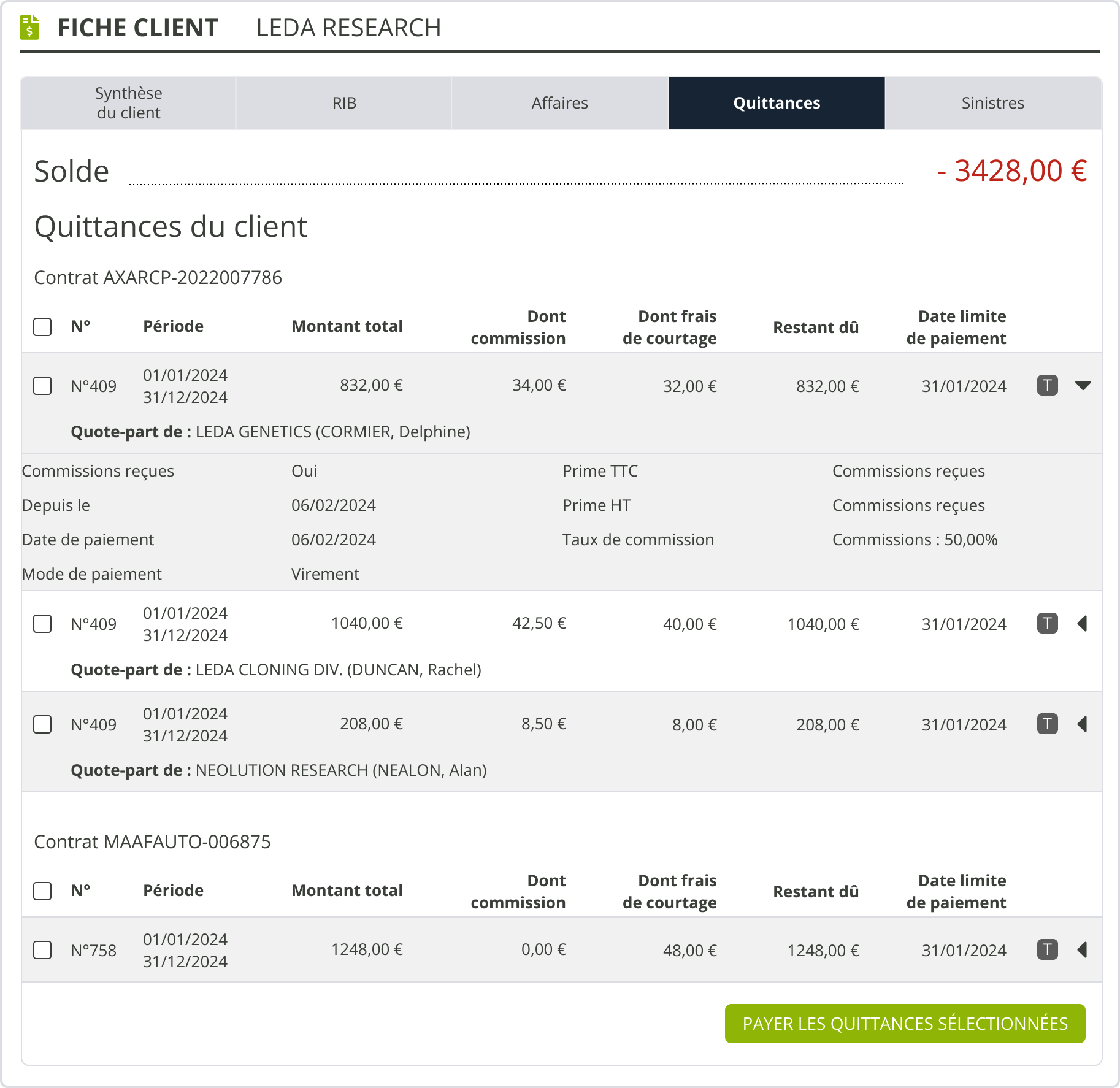The height and width of the screenshot is (1088, 1120).
Task: Click the T badge on LEDA GENETICS row
Action: pyautogui.click(x=1047, y=385)
